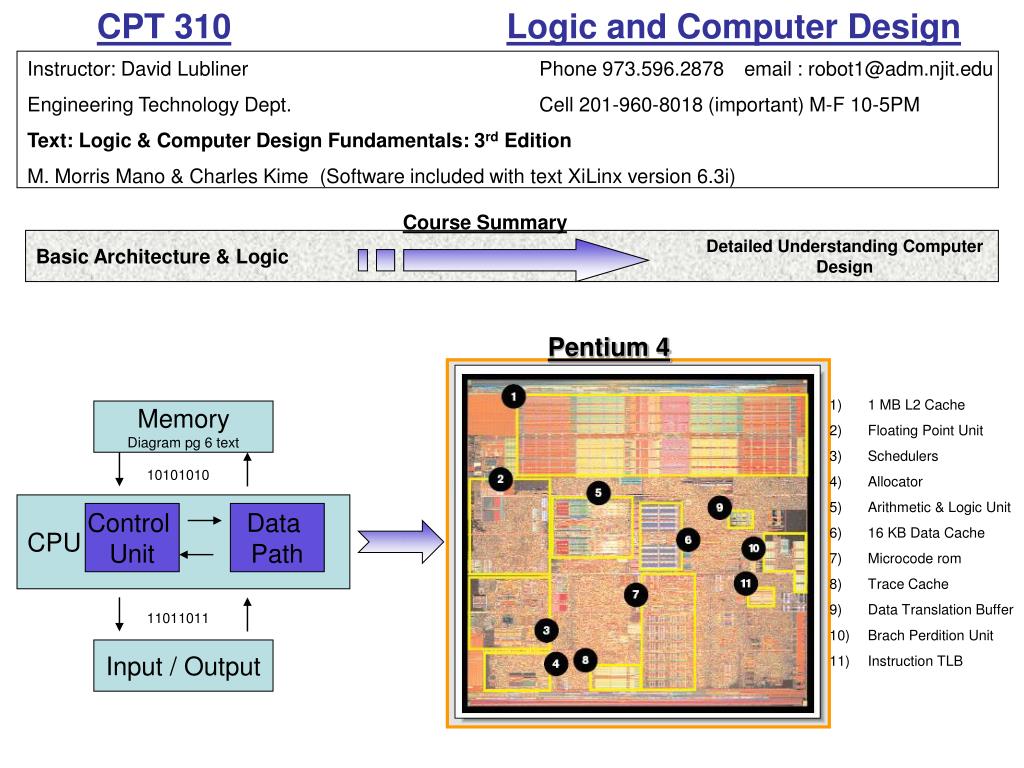This screenshot has height=768, width=1024.
Task: Click the down arrow from CPU to Input / Output
Action: pyautogui.click(x=119, y=614)
